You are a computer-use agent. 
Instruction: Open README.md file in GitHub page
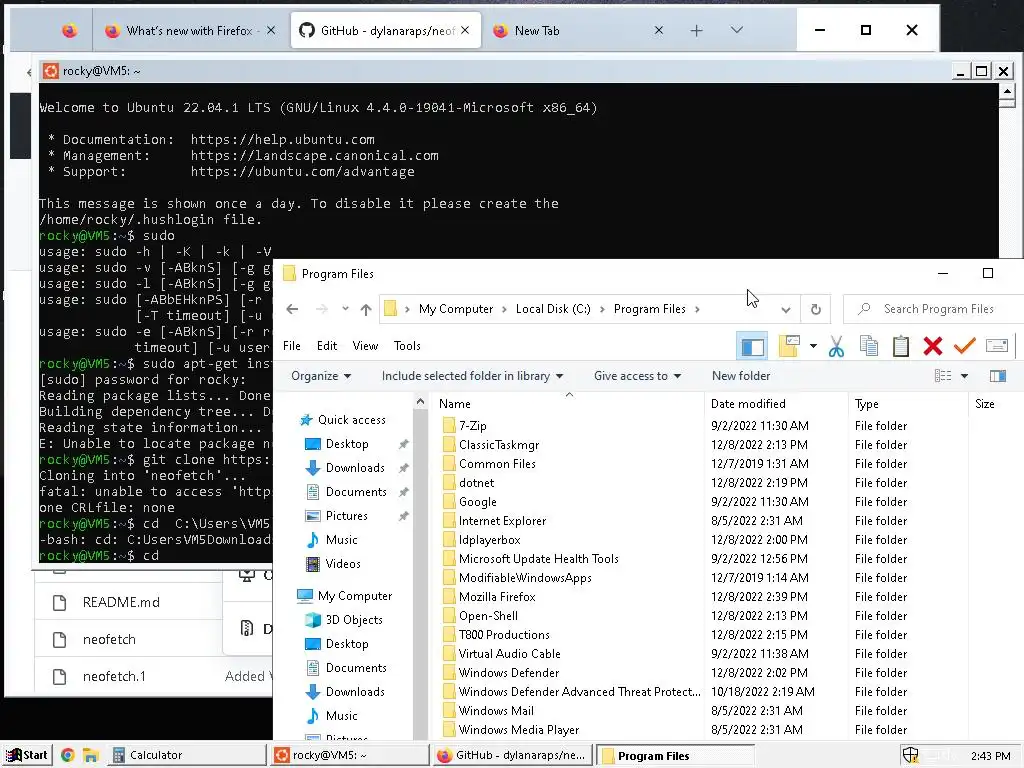point(121,602)
